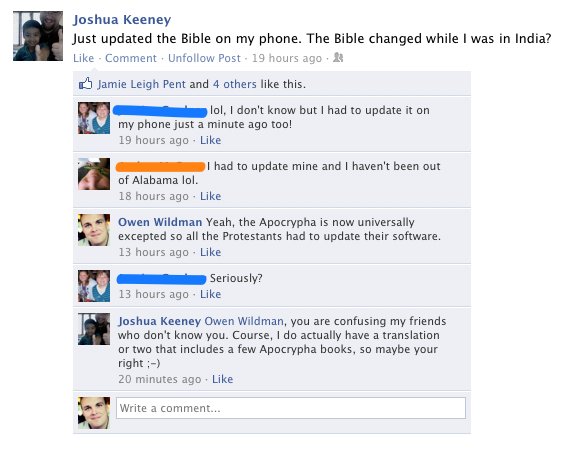Like the main Bible update post
571x466 pixels.
point(83,58)
